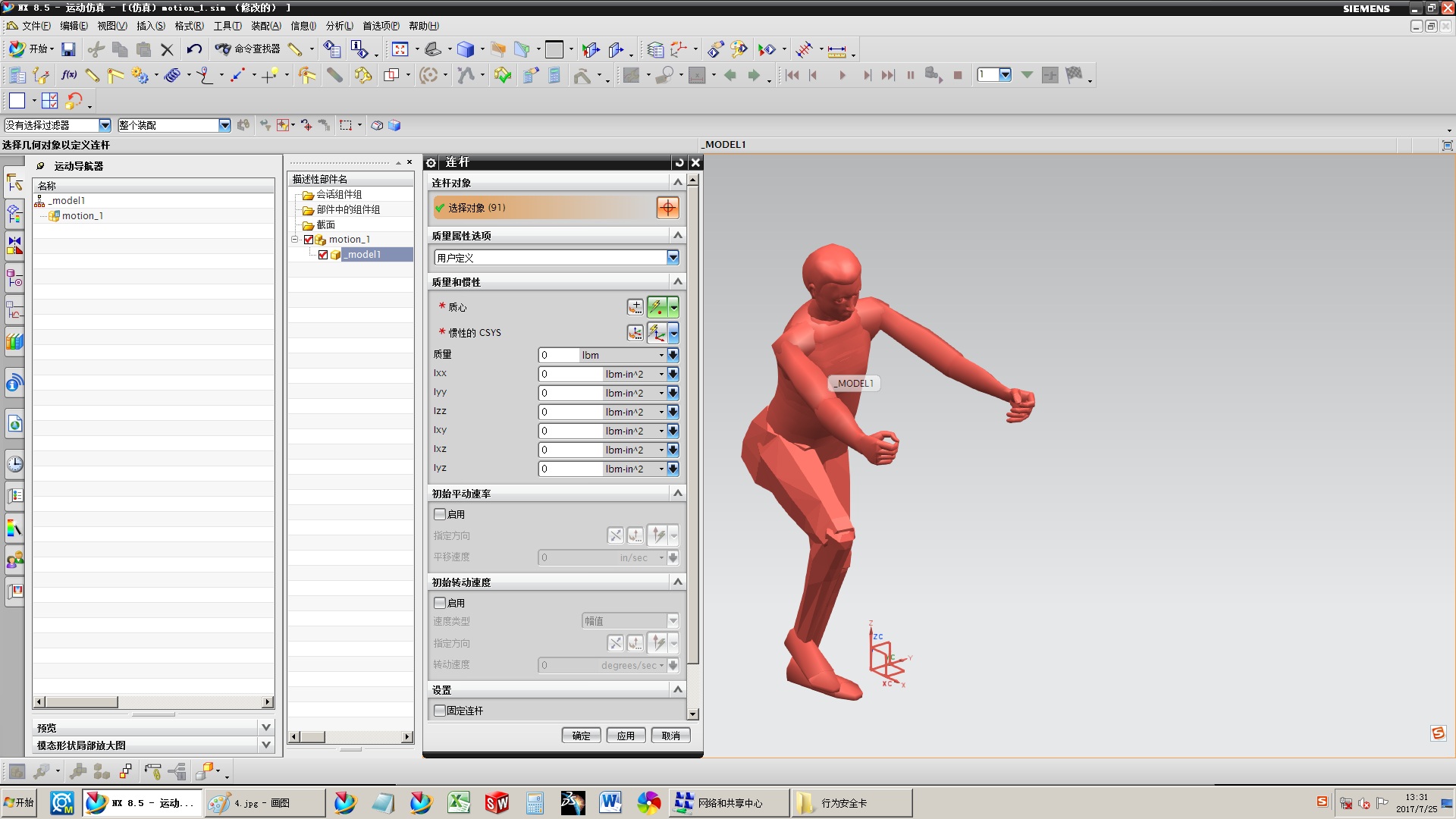Click the center of mass point dialog icon
This screenshot has width=1456, height=819.
pos(635,307)
